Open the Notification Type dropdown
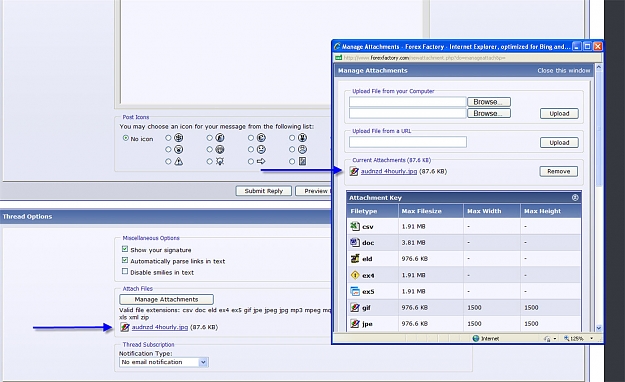625x382 pixels. [x=163, y=362]
